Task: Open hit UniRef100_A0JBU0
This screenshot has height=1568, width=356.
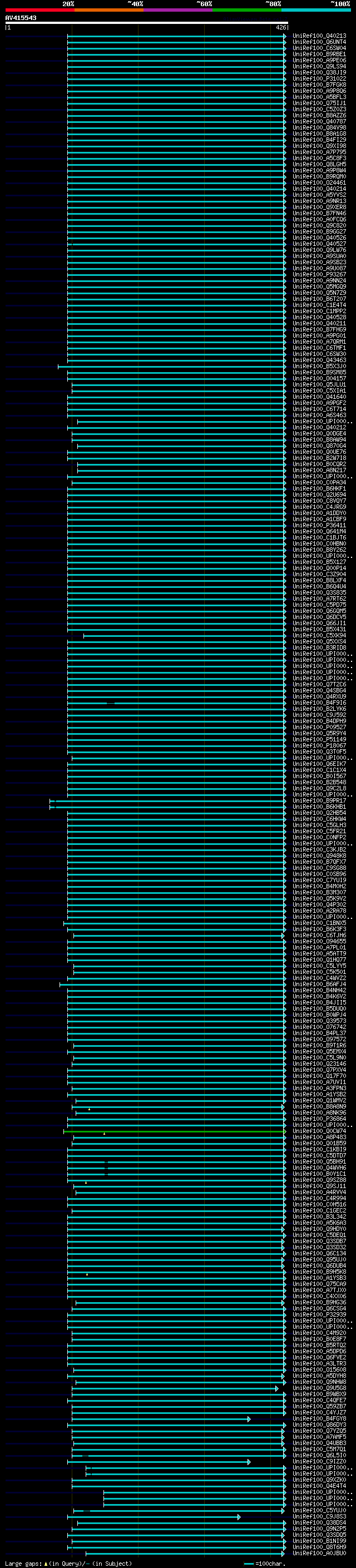Action: pyautogui.click(x=319, y=1554)
